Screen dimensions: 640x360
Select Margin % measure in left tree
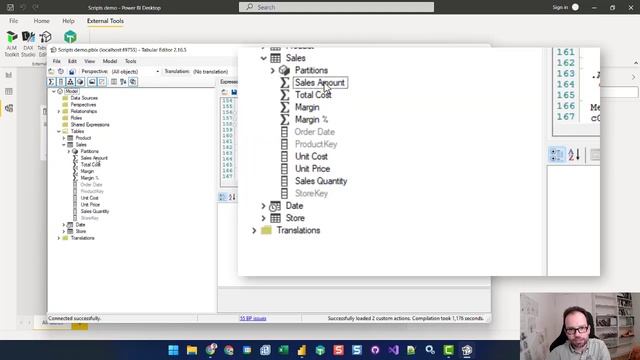(89, 178)
